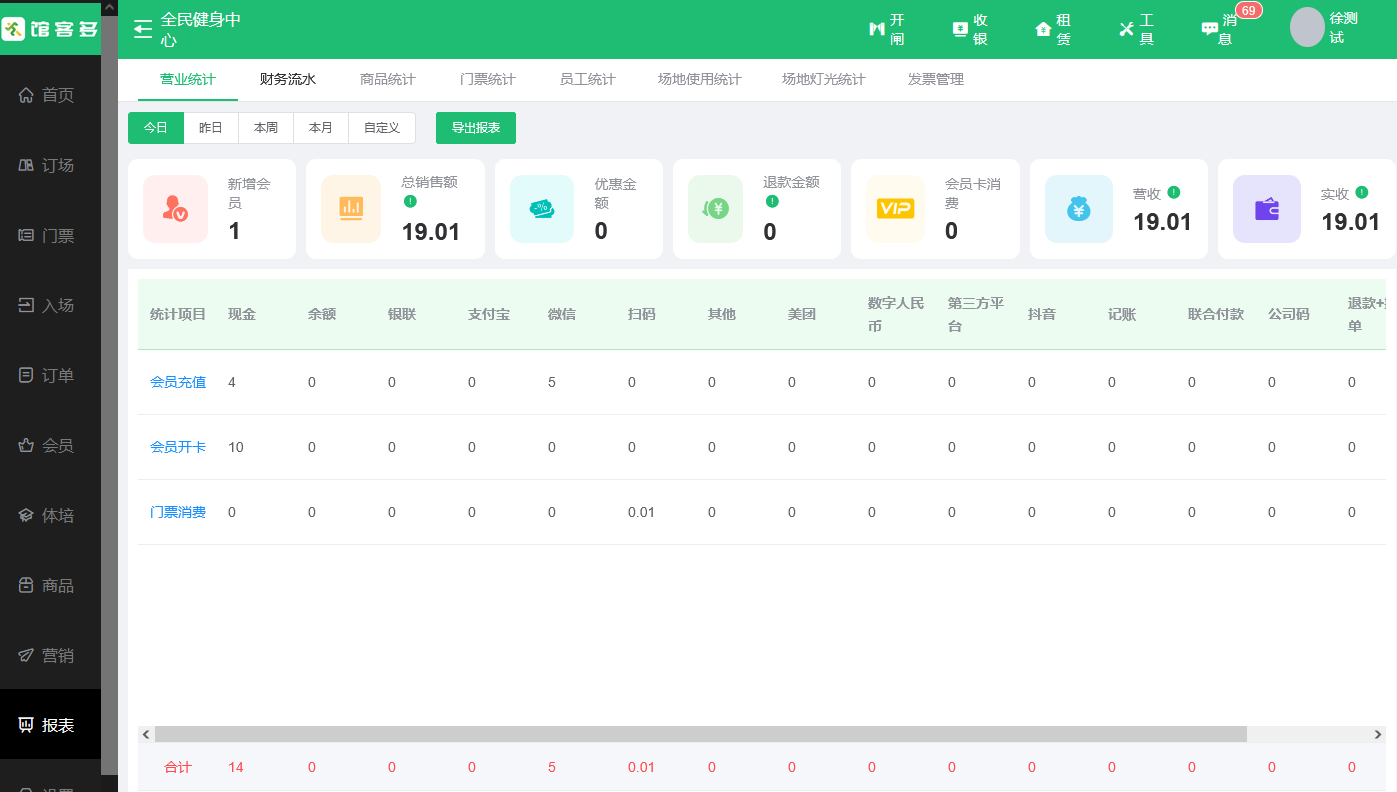Click the 69 message badge
The image size is (1397, 792).
tap(1248, 10)
